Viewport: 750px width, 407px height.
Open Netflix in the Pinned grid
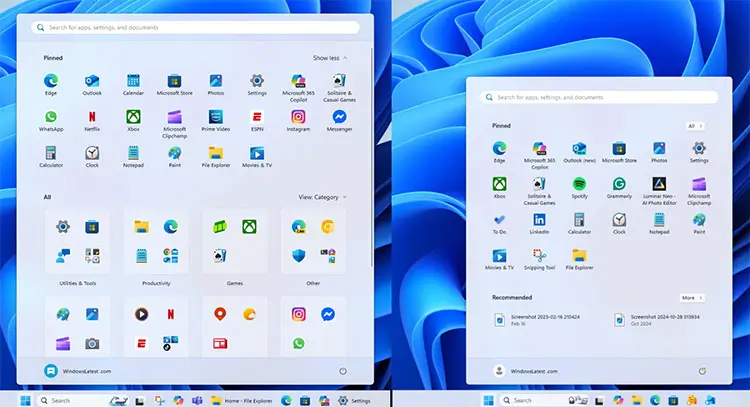[92, 121]
